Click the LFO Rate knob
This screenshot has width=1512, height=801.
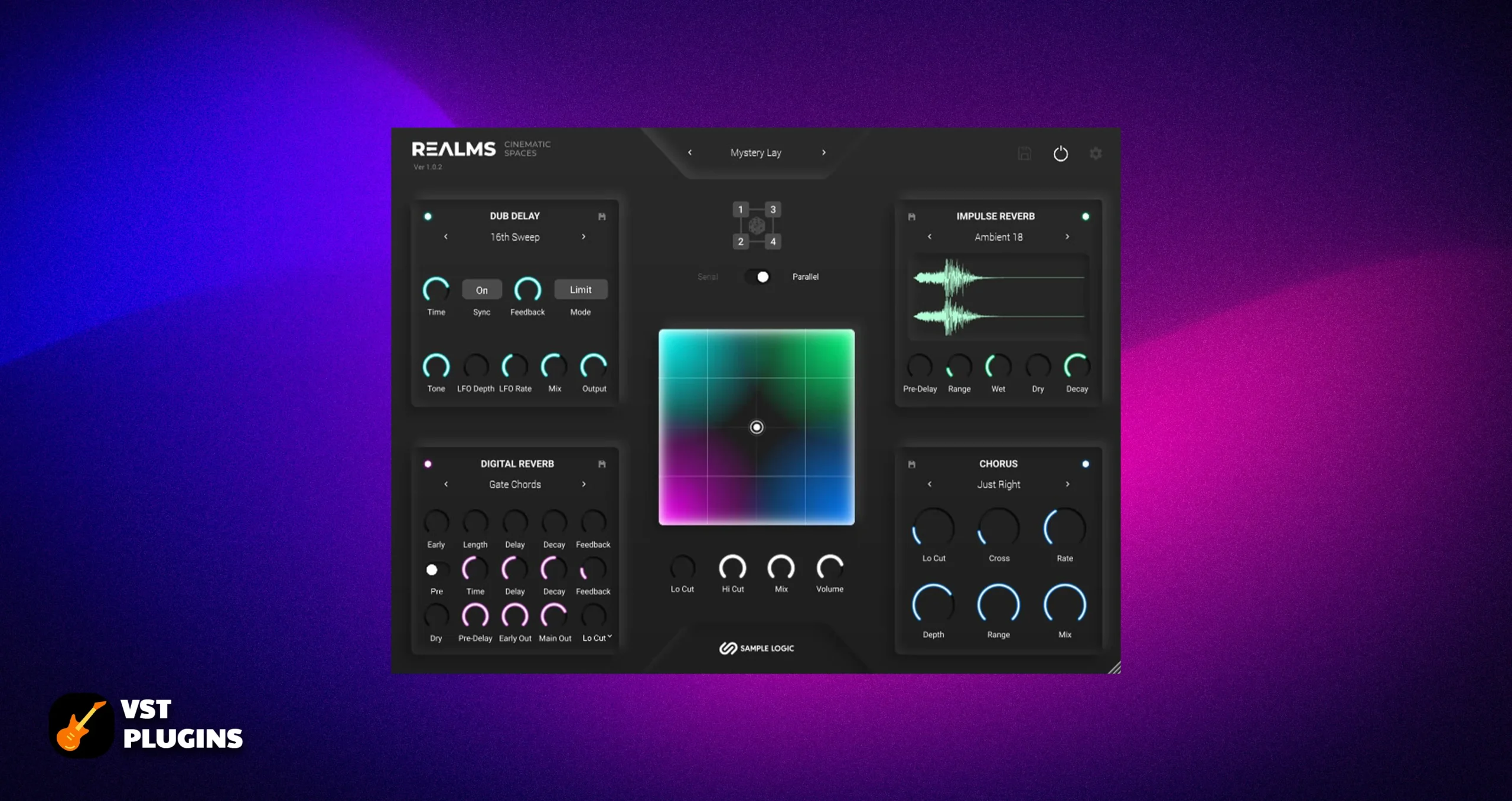pos(515,367)
